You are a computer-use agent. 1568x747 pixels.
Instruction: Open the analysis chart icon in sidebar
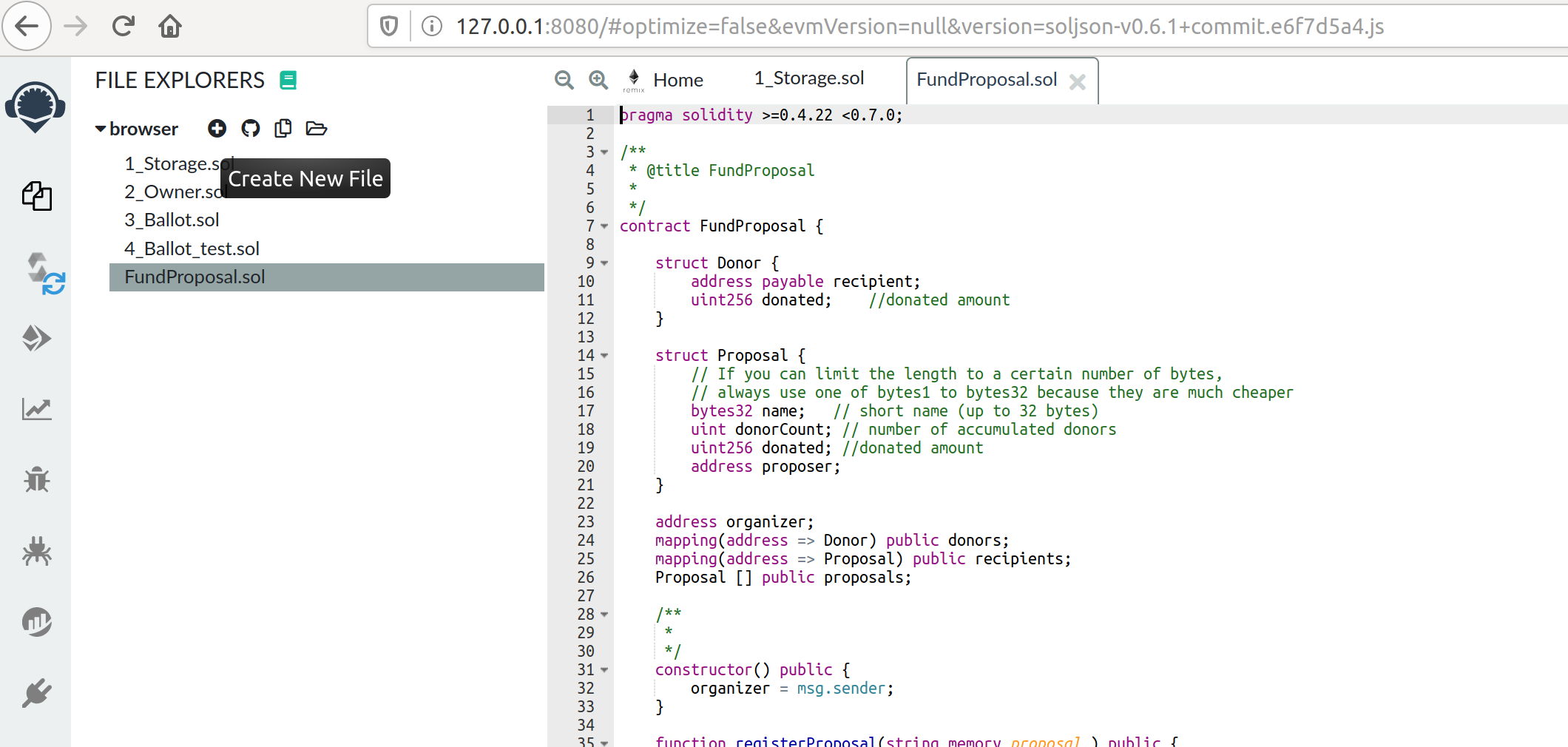point(36,408)
